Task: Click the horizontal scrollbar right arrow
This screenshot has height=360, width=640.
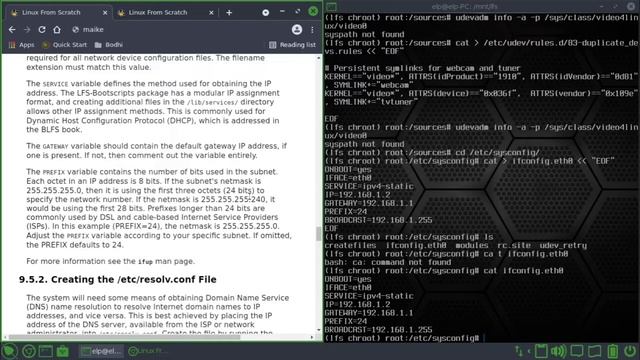Action: point(312,337)
